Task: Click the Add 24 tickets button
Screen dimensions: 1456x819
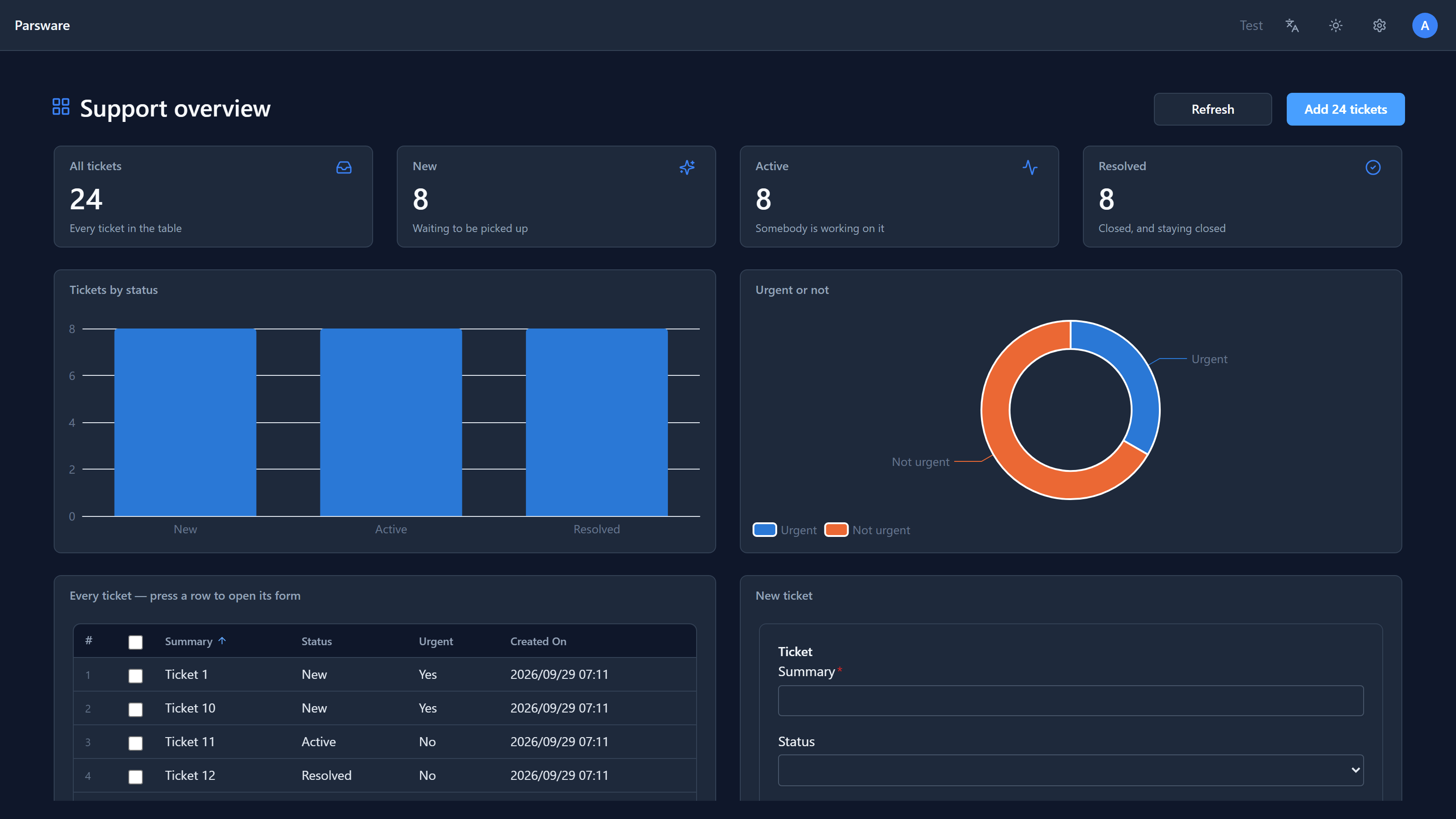Action: [1345, 109]
